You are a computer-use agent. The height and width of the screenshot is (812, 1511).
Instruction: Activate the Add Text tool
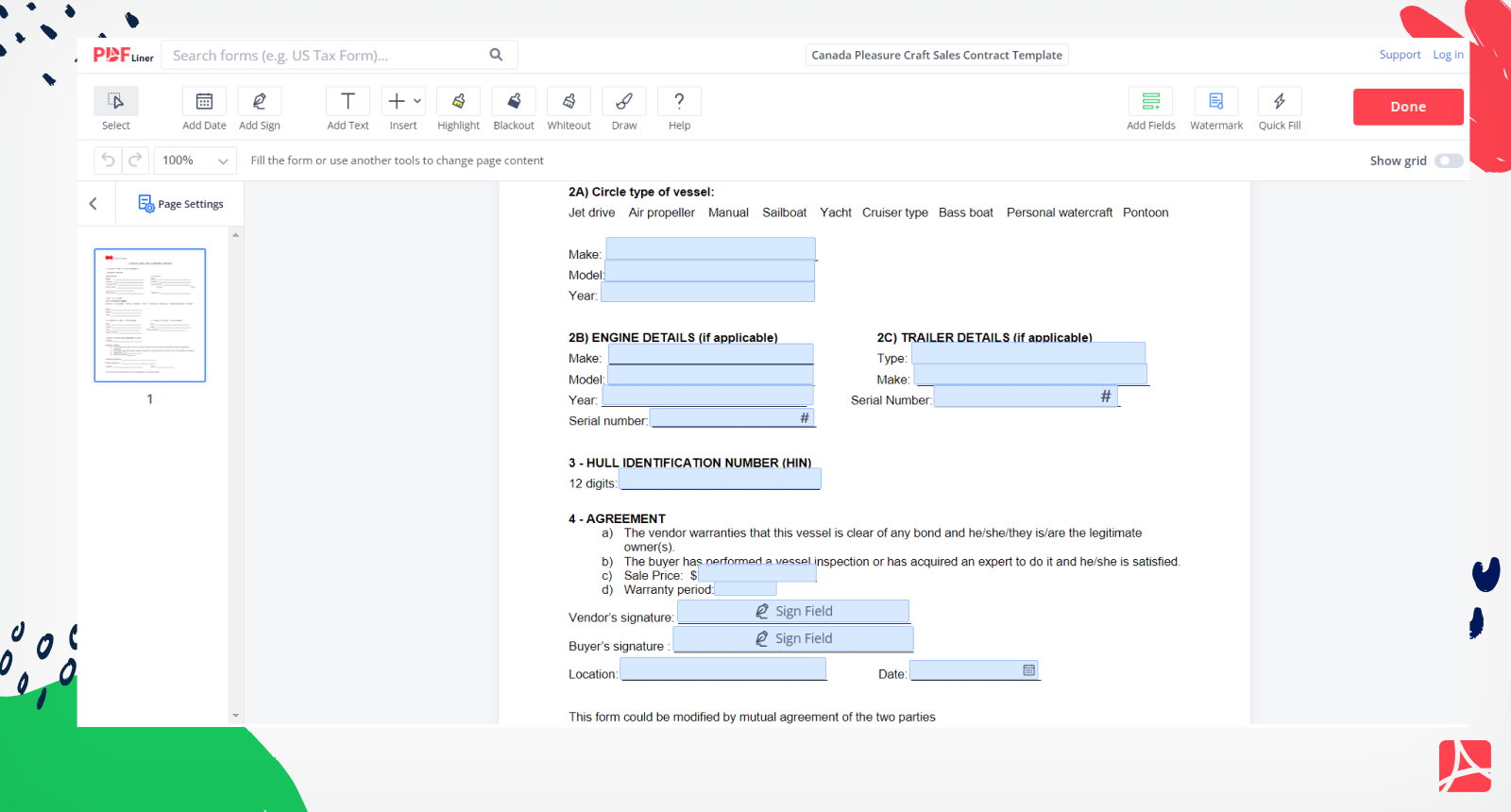(348, 109)
